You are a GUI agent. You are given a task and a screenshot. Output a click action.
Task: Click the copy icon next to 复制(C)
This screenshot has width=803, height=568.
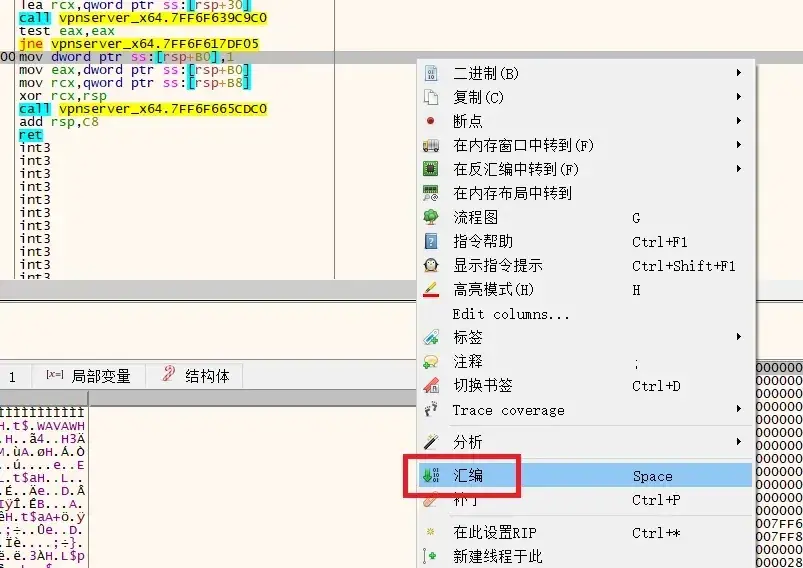click(x=431, y=97)
